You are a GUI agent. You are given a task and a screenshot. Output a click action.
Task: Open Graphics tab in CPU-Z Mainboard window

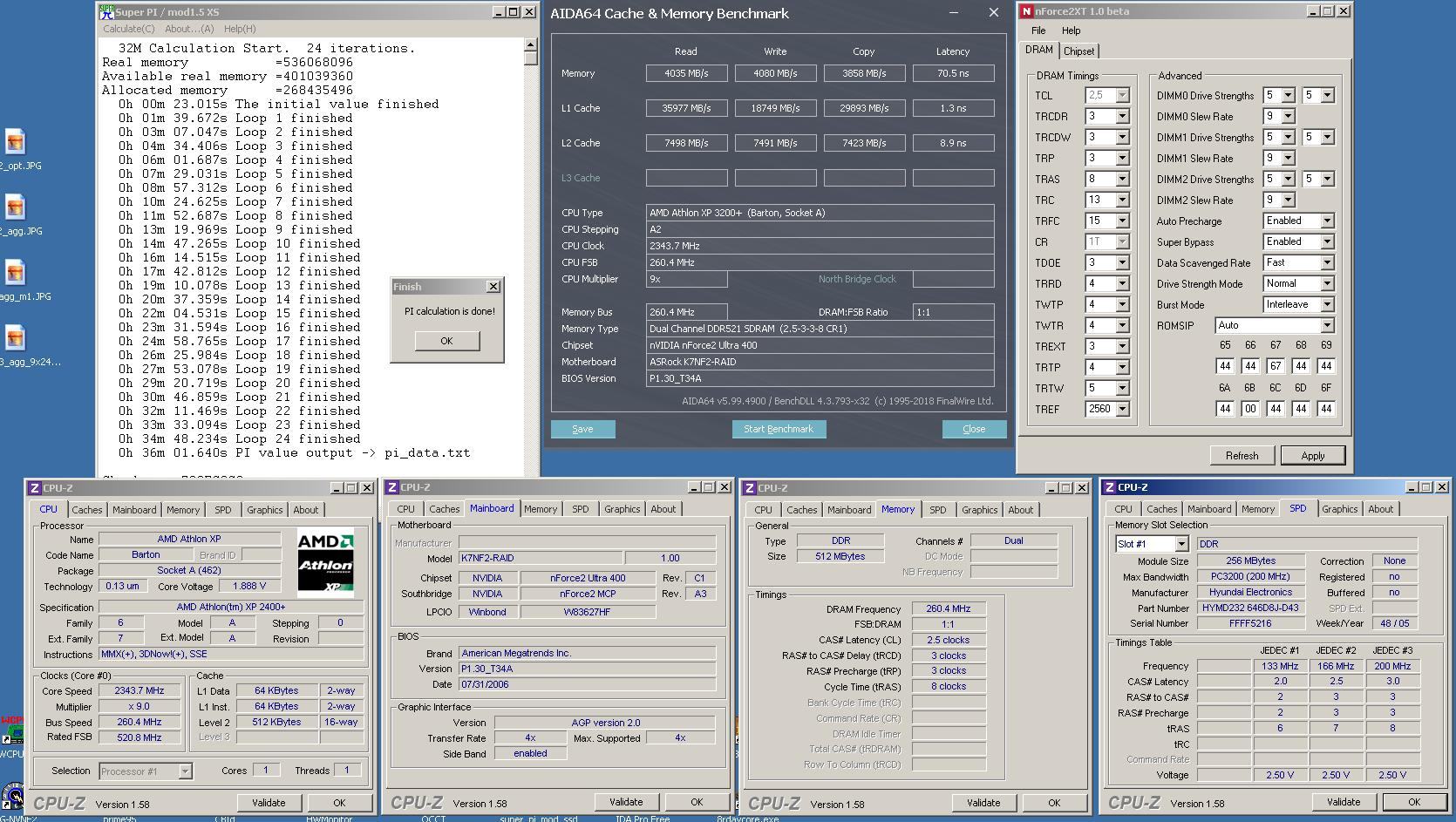pos(622,509)
